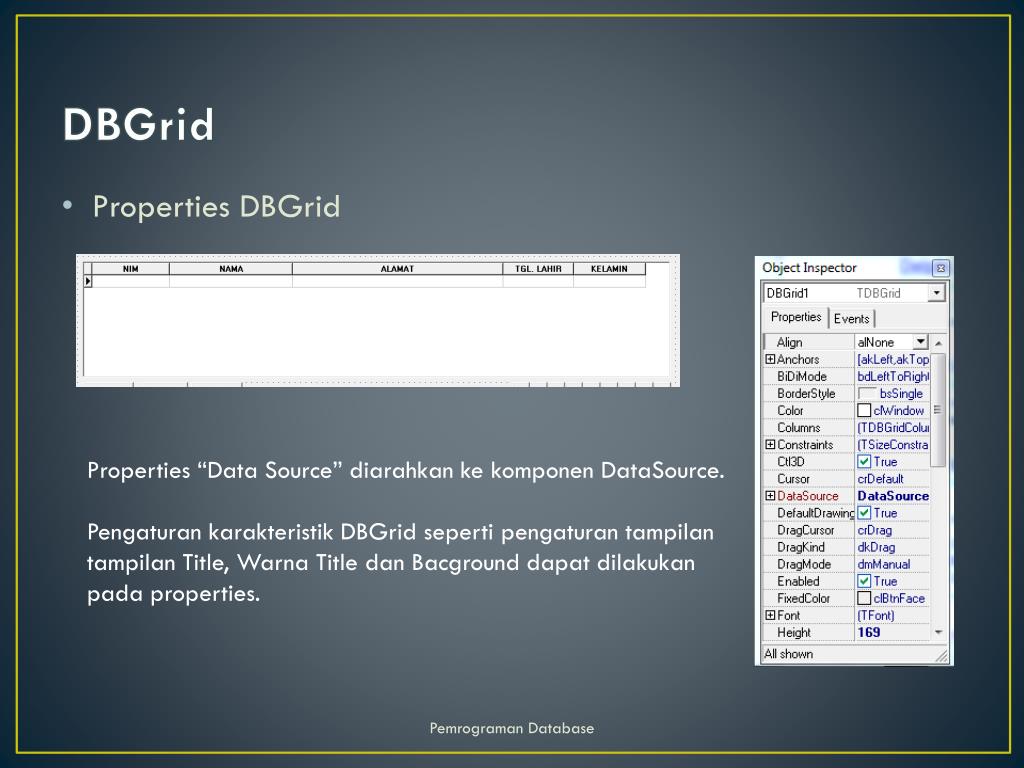Toggle the Enabled True checkbox

(864, 581)
